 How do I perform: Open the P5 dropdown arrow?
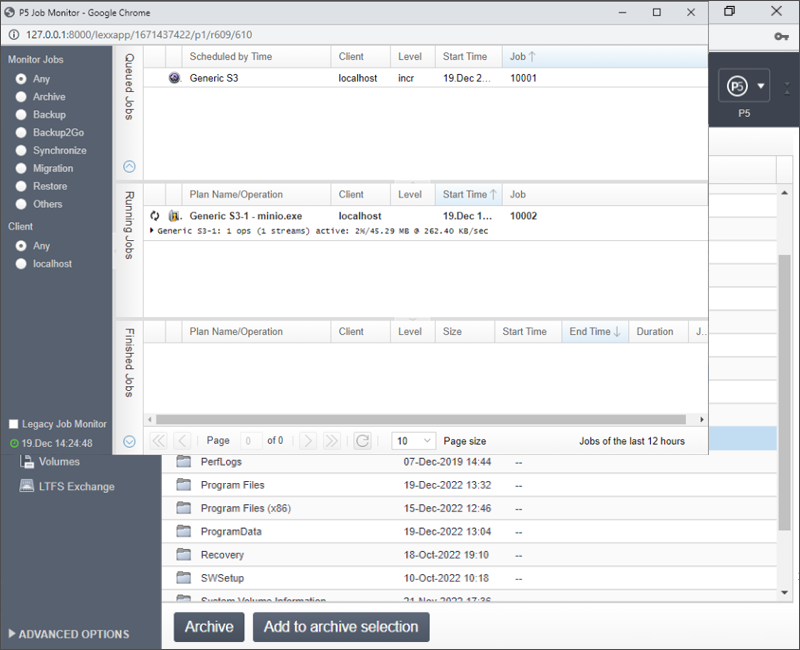[x=761, y=86]
